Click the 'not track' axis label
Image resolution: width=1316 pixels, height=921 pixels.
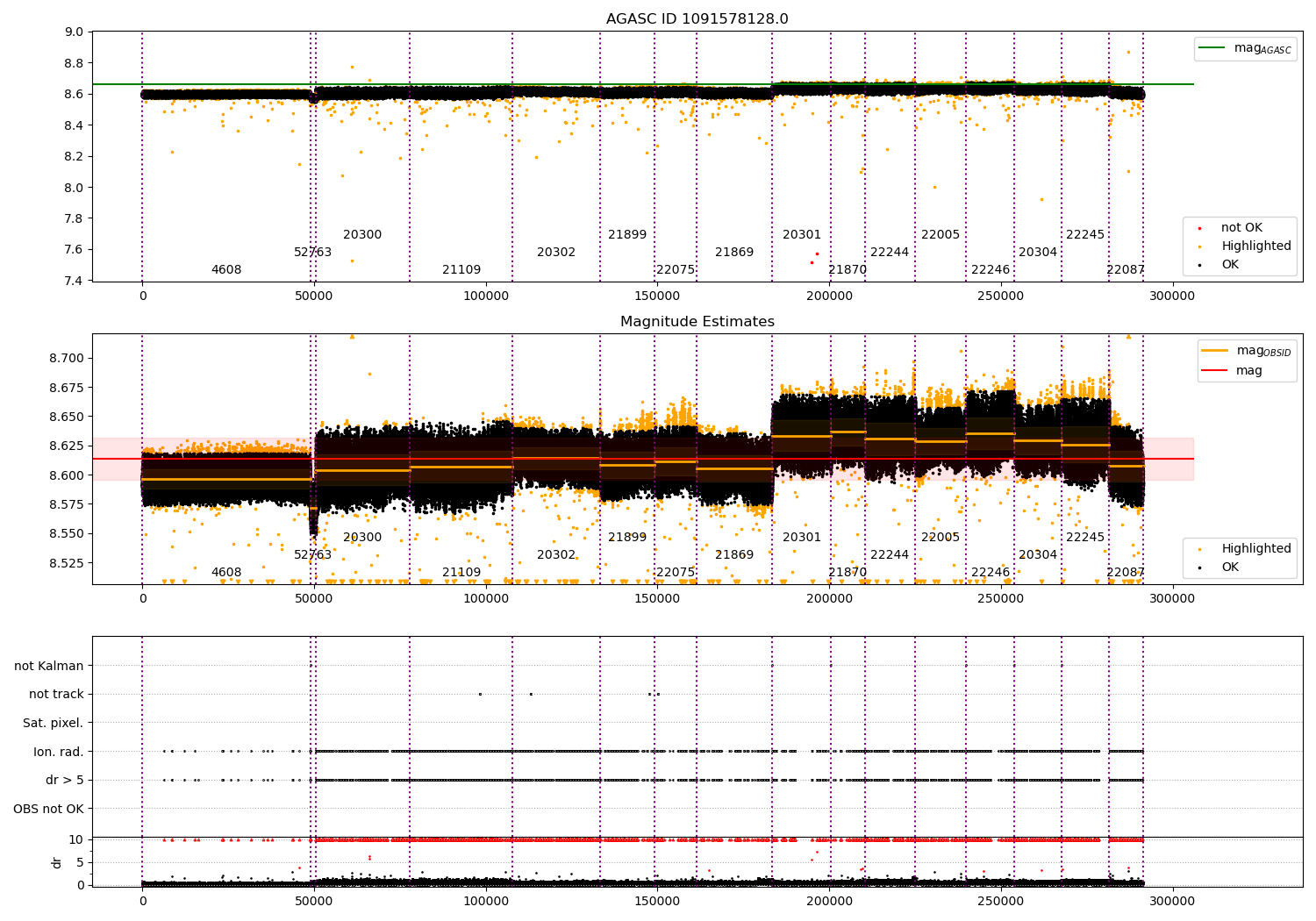pyautogui.click(x=56, y=694)
